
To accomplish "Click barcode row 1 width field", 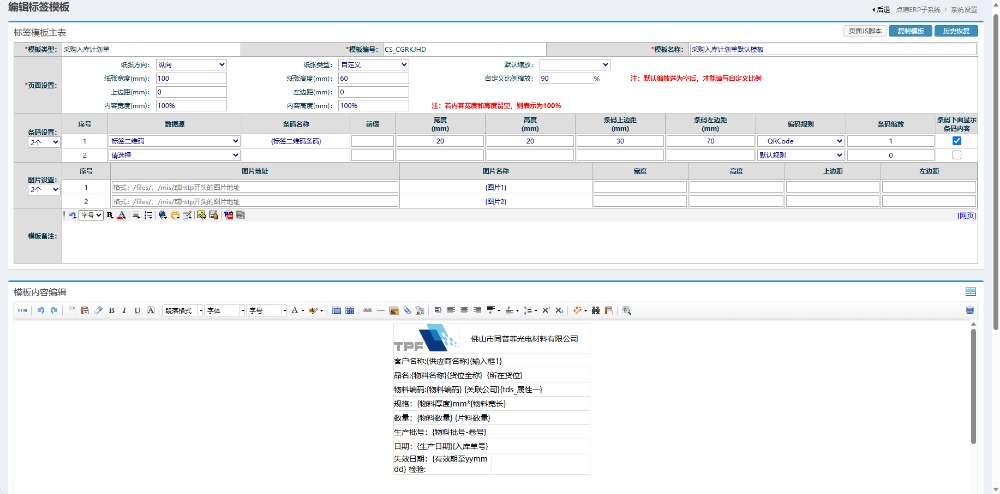I will point(440,141).
